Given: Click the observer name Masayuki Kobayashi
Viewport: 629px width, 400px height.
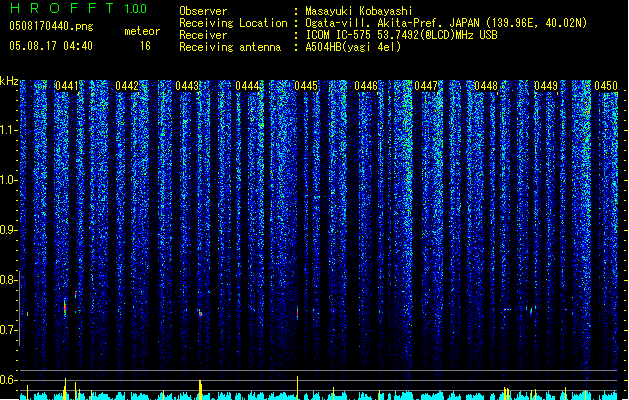Looking at the screenshot, I should pyautogui.click(x=359, y=11).
